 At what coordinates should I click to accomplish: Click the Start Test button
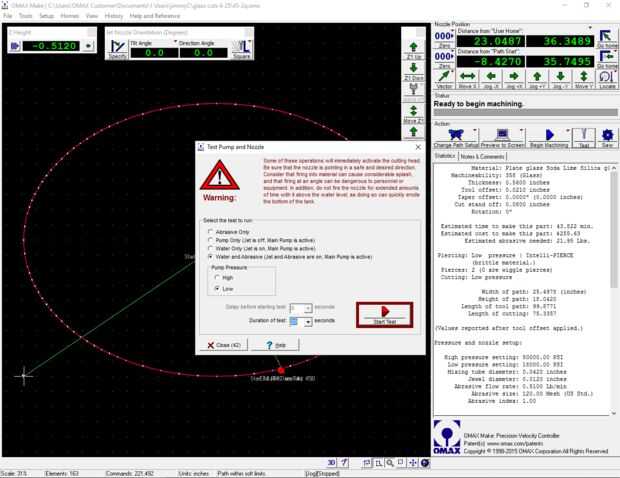point(384,315)
